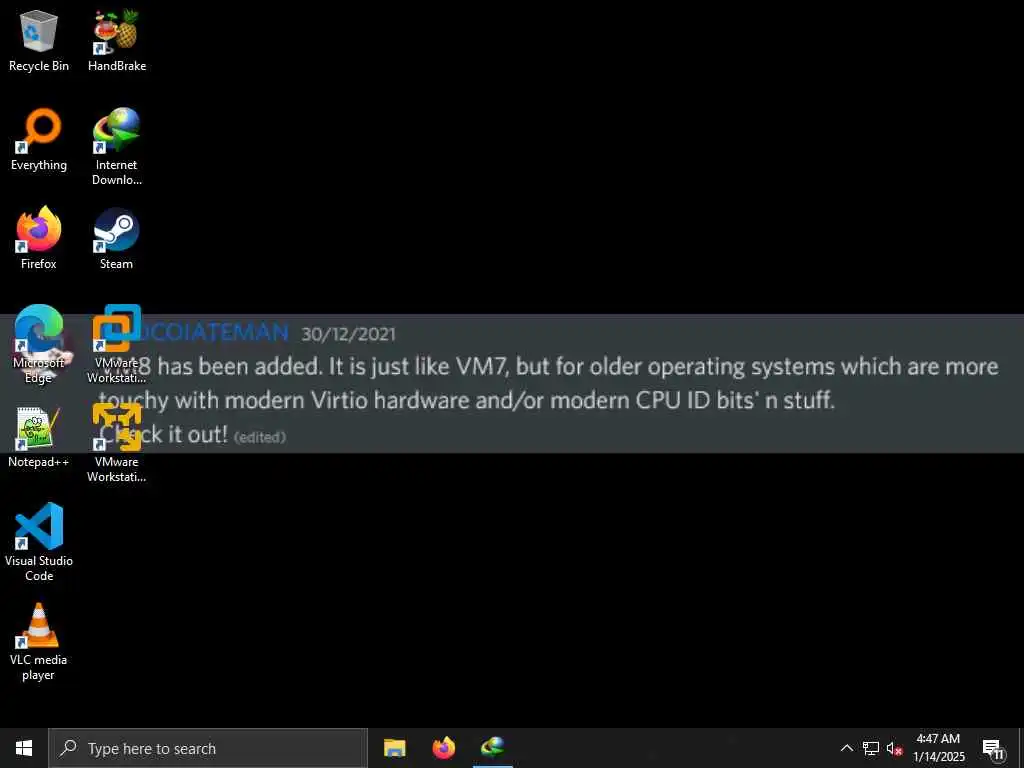The width and height of the screenshot is (1024, 768).
Task: Select the VLC media player desktop shortcut
Action: pos(39,641)
